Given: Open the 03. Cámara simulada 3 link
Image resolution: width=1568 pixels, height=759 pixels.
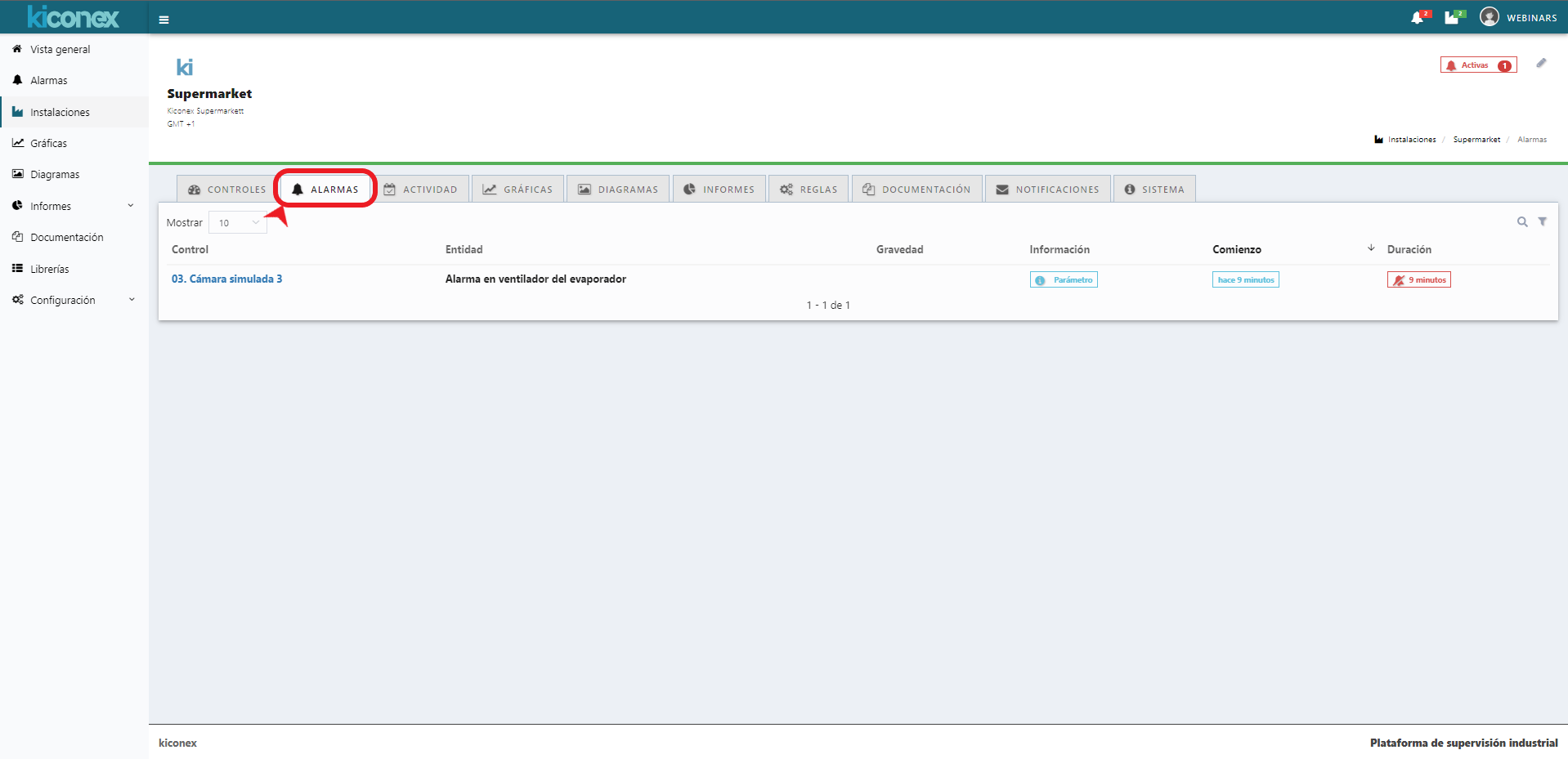Looking at the screenshot, I should [x=226, y=279].
